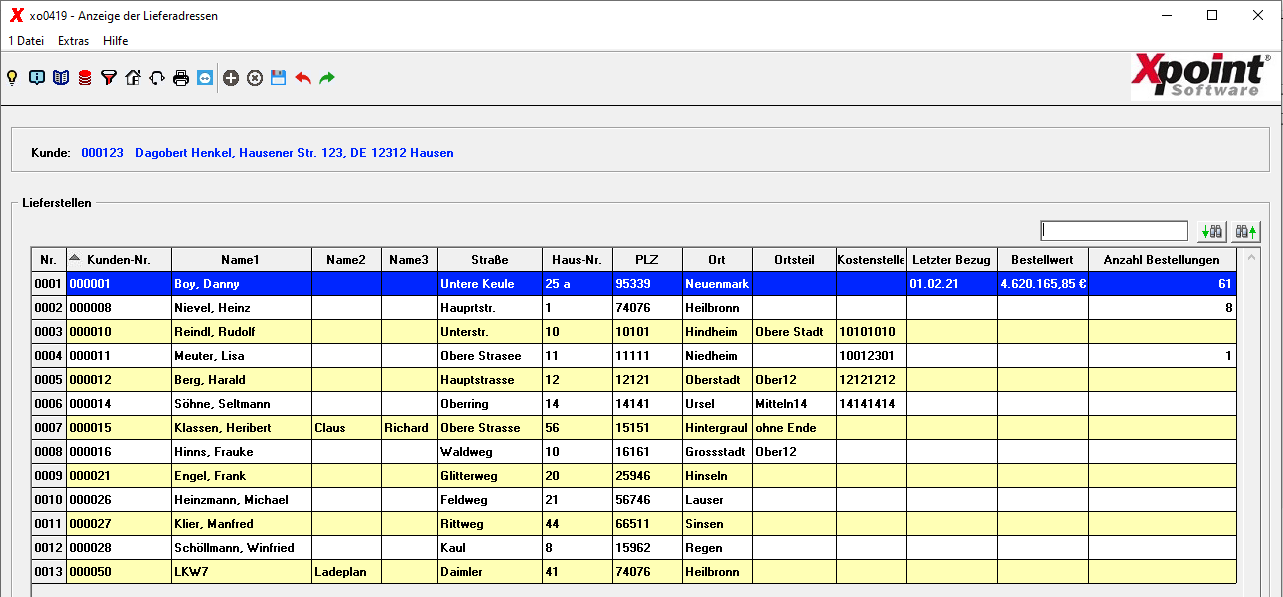The height and width of the screenshot is (597, 1283).
Task: Select row with Söhne, Seltmann
Action: pyautogui.click(x=634, y=404)
